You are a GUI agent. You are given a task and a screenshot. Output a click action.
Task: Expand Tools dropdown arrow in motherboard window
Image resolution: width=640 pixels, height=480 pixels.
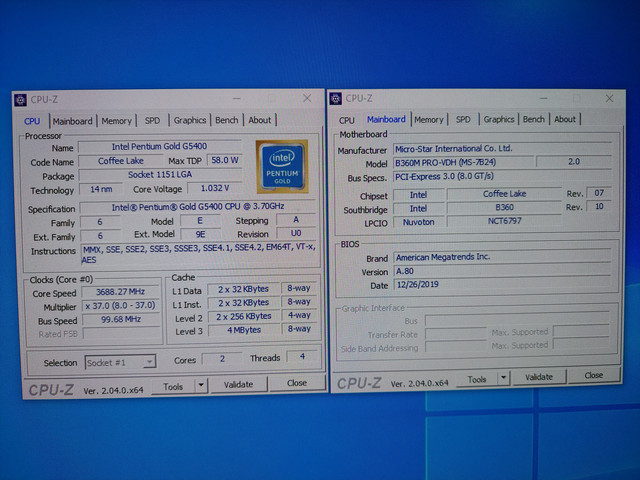[505, 379]
